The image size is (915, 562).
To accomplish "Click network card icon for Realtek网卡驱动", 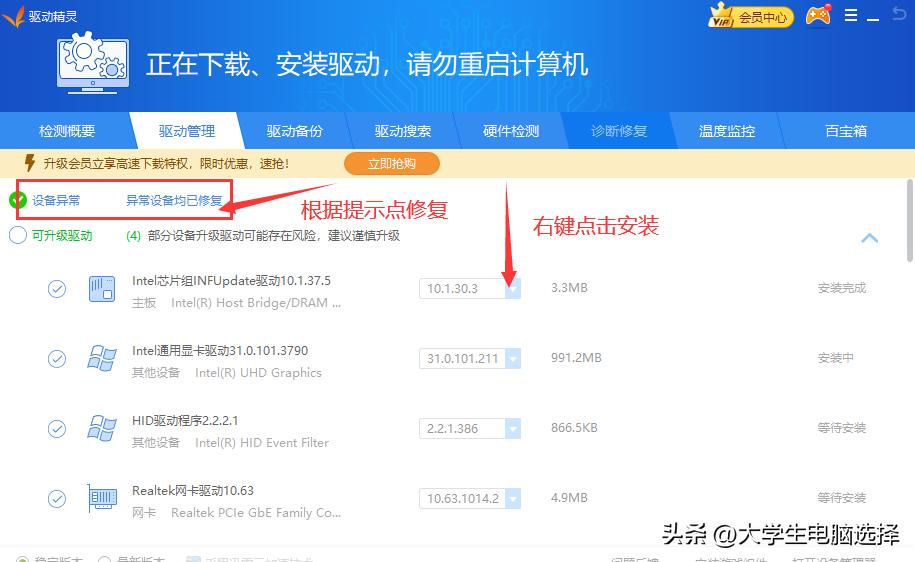I will 102,498.
